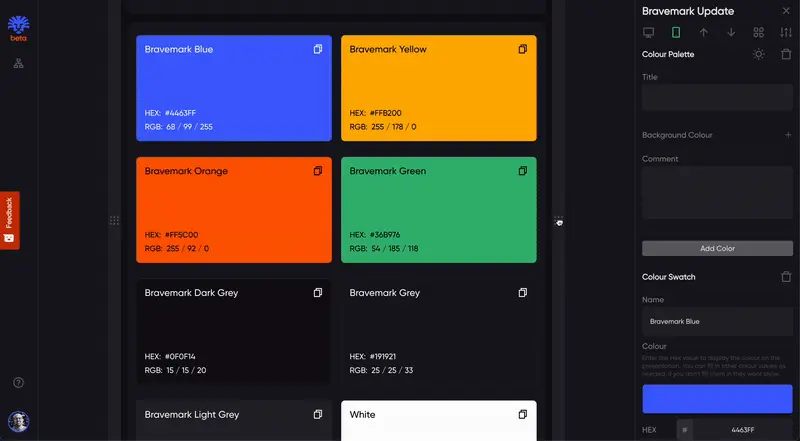Open the user profile avatar
Viewport: 800px width, 441px height.
point(18,422)
